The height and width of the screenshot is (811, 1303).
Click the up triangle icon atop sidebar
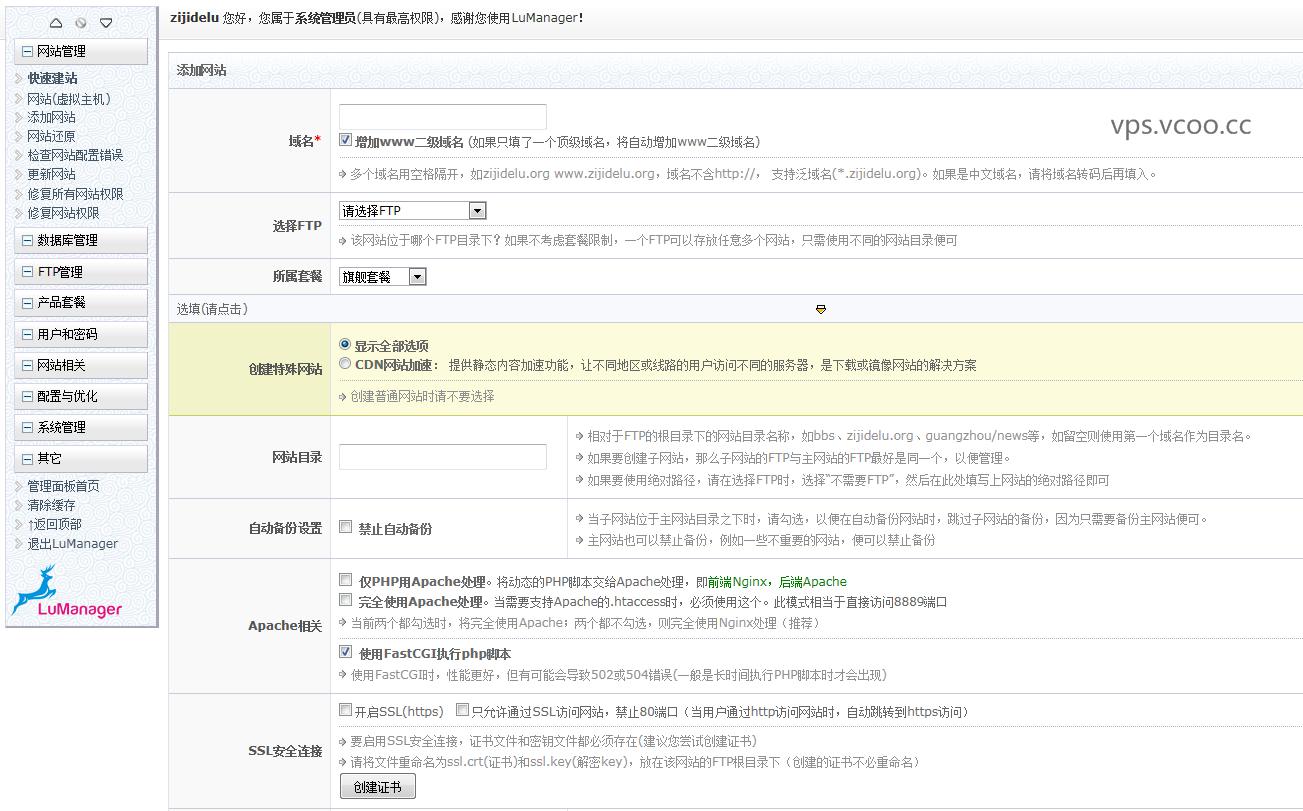[x=56, y=22]
